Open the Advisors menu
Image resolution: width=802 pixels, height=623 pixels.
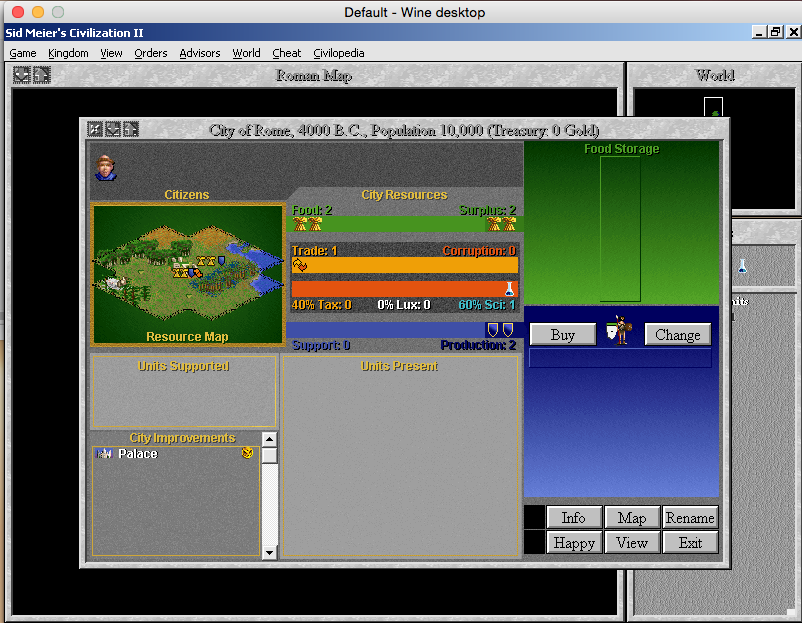point(200,53)
